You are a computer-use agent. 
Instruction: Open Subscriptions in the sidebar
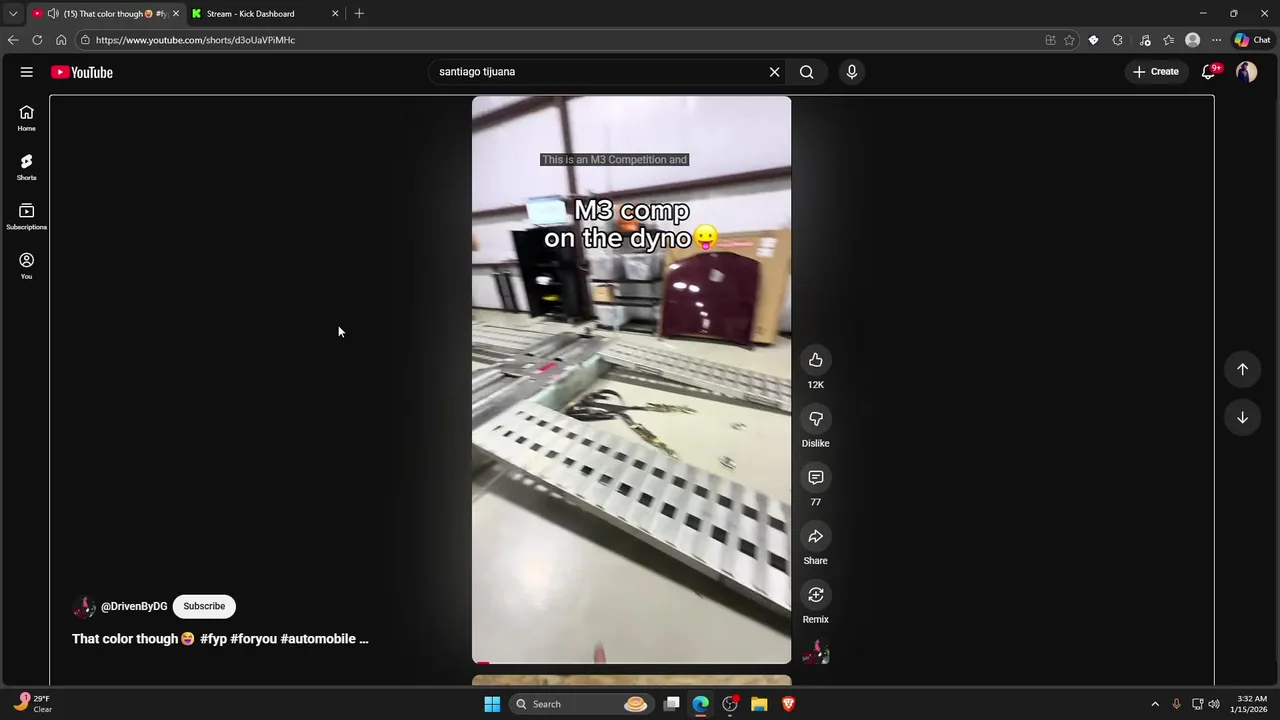27,217
